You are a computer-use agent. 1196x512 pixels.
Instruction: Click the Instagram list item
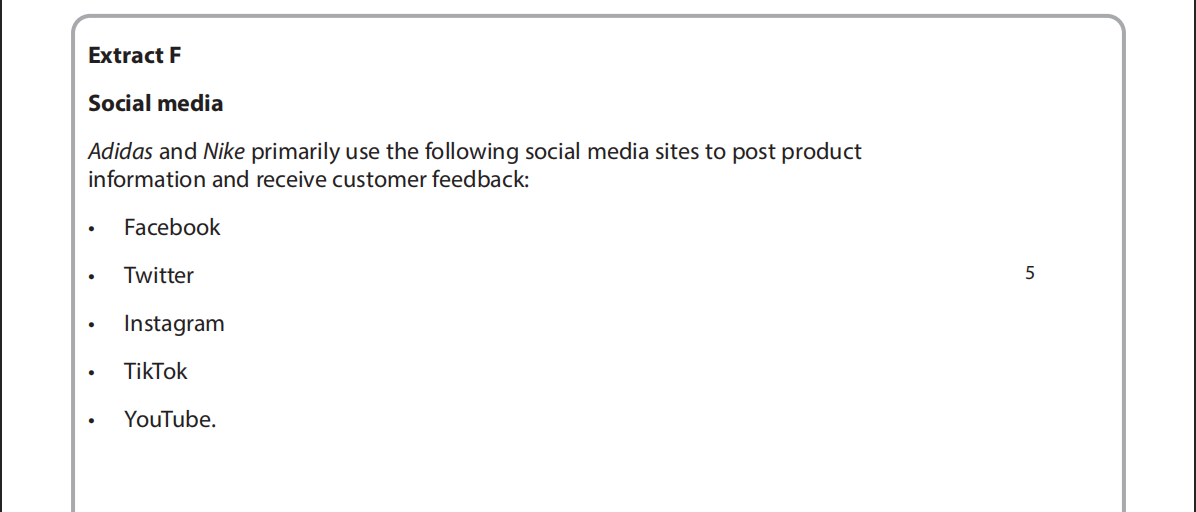pyautogui.click(x=174, y=324)
